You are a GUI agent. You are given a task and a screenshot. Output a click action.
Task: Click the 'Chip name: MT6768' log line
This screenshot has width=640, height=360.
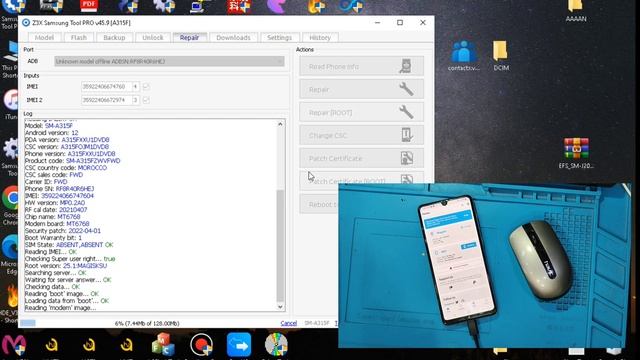click(x=52, y=217)
